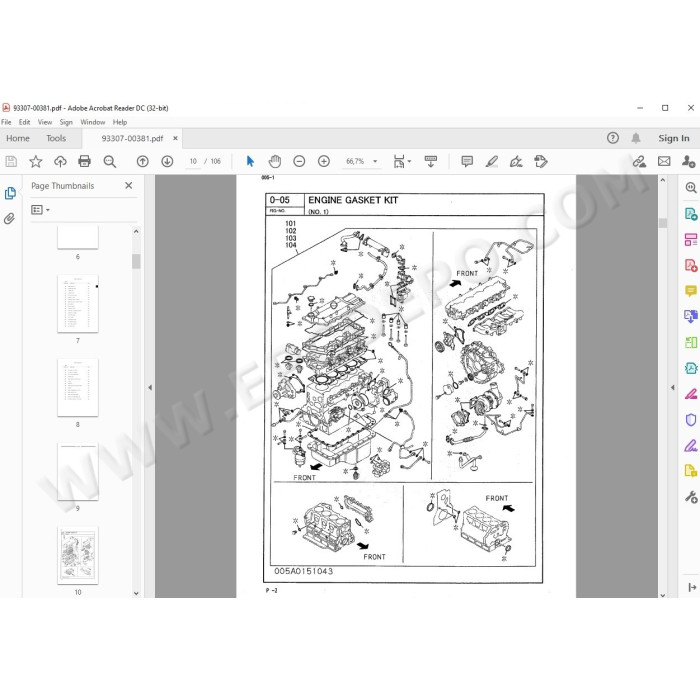Select page 10 thumbnail
Screen dimensions: 700x700
[78, 555]
